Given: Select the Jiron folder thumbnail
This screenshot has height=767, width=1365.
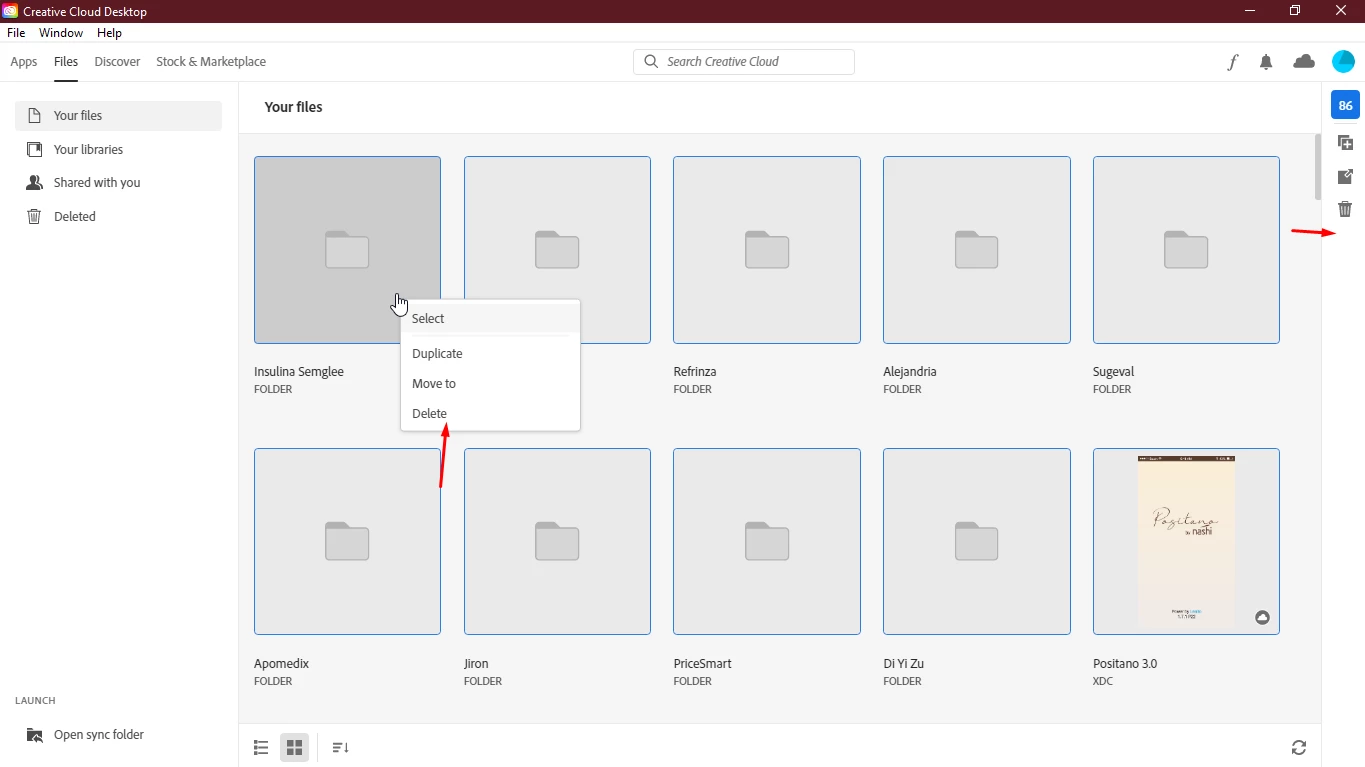Looking at the screenshot, I should 557,541.
